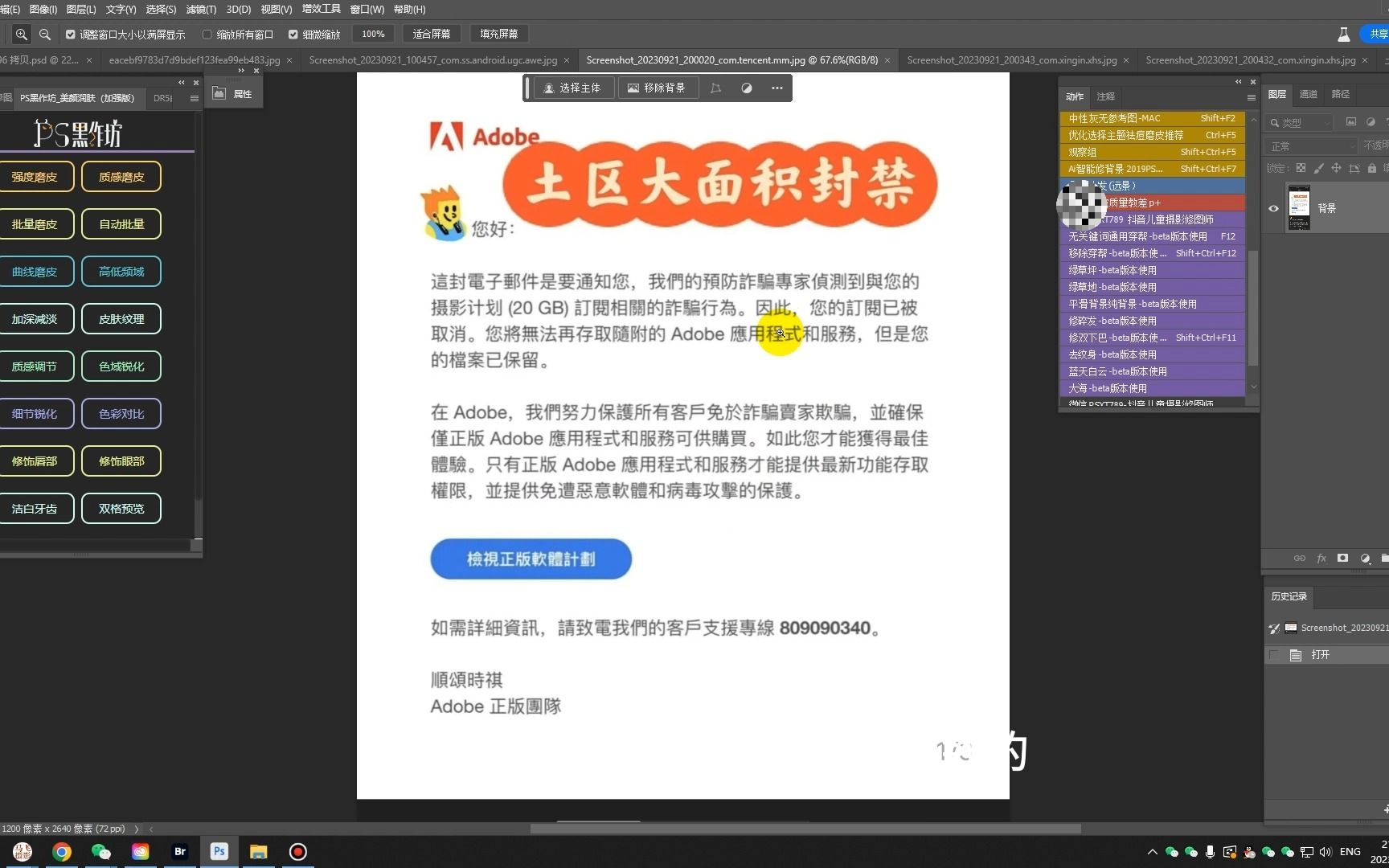The image size is (1389, 868).
Task: Toggle 调整窗口大小以满屏显示 checkbox
Action: tap(71, 35)
